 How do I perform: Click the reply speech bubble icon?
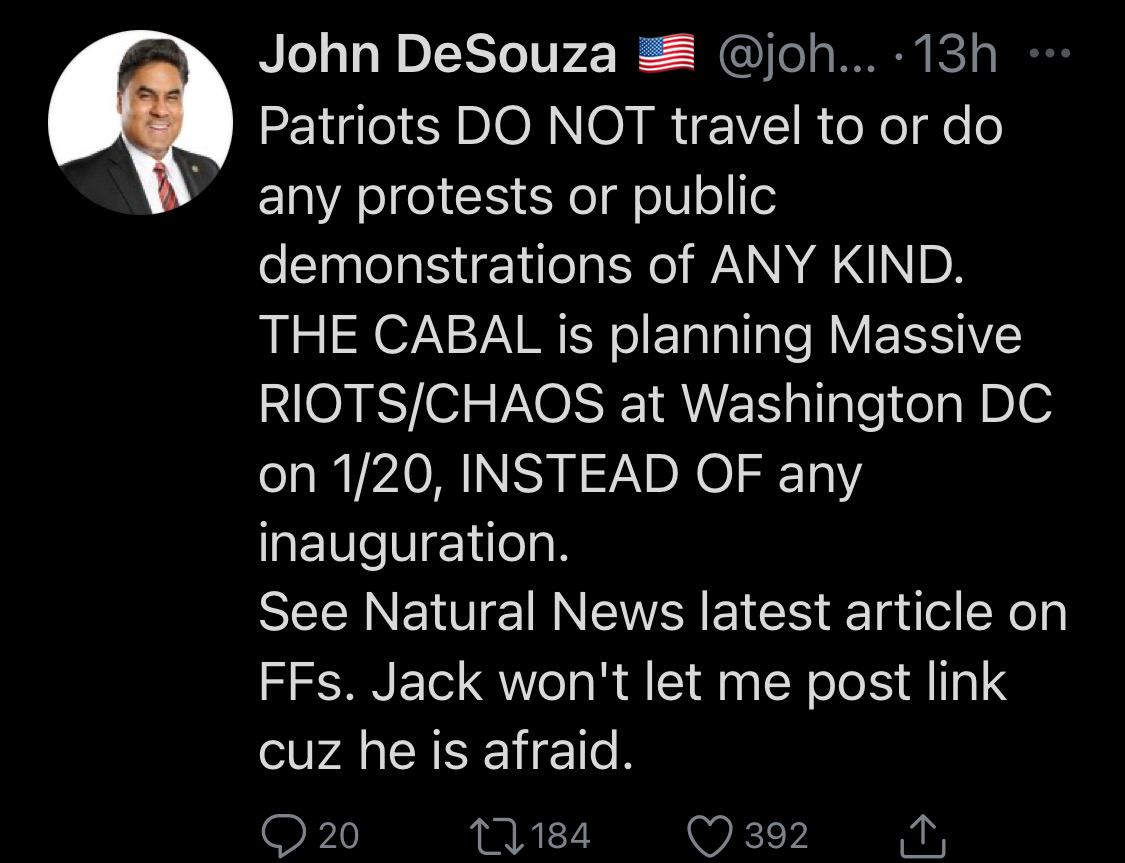[x=283, y=834]
